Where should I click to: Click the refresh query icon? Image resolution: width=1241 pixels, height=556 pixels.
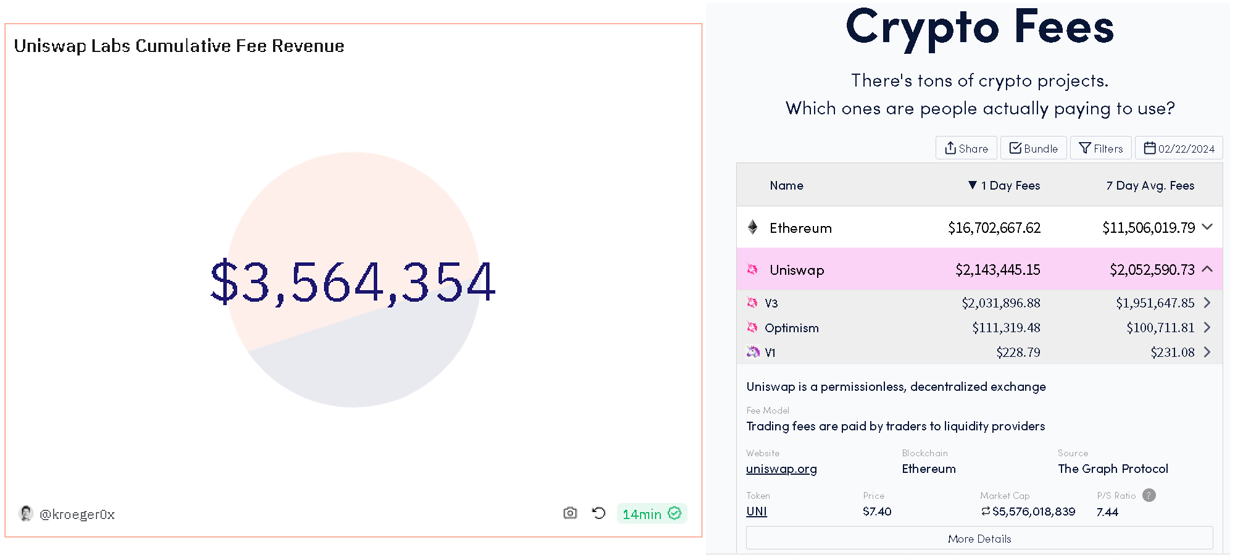click(598, 513)
